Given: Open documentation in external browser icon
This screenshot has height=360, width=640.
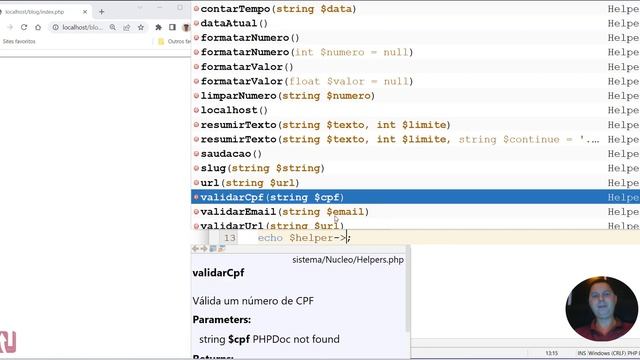Looking at the screenshot, I should [x=213, y=249].
